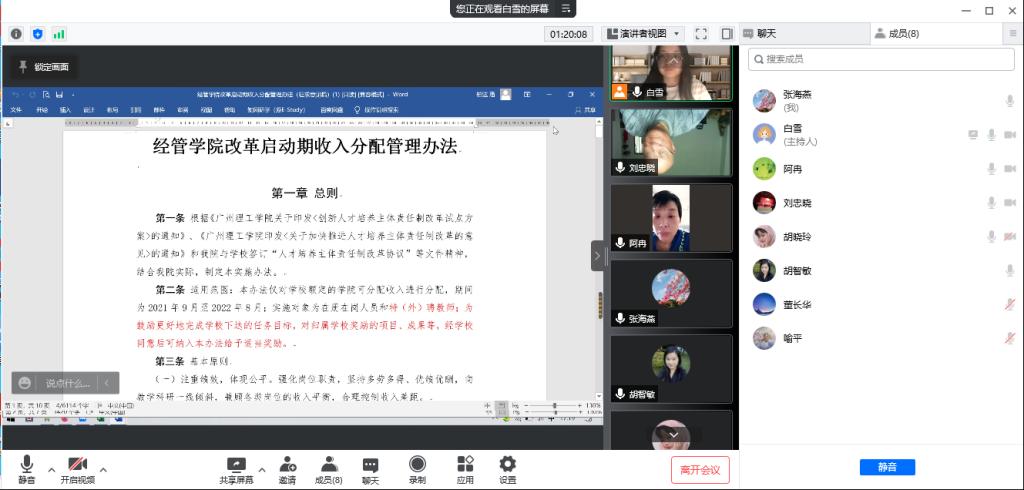Open 设置 settings gear in toolbar
The image size is (1024, 490).
tap(507, 465)
